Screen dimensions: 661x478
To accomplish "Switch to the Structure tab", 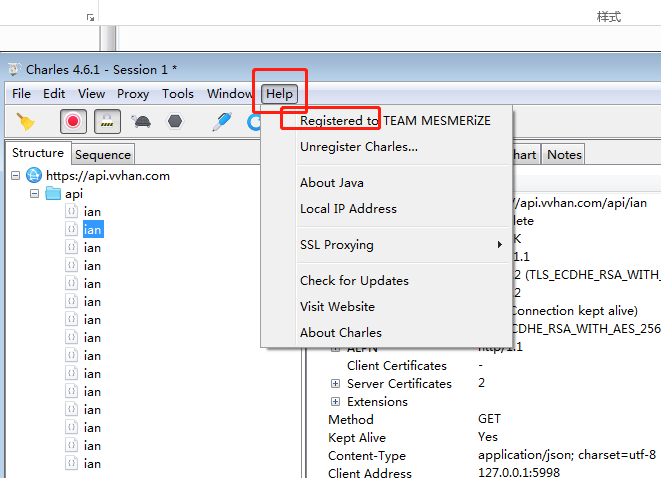I will (x=38, y=153).
